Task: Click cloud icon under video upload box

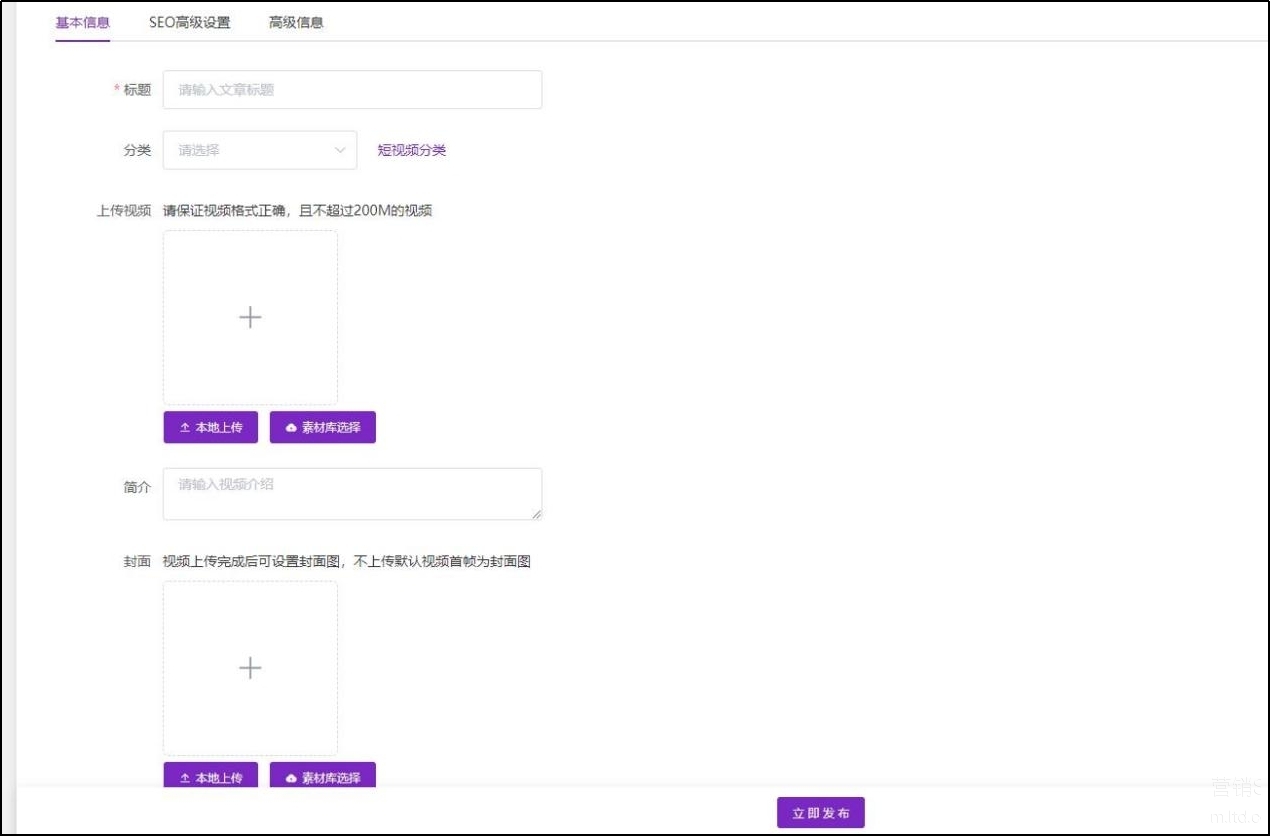Action: (x=291, y=428)
